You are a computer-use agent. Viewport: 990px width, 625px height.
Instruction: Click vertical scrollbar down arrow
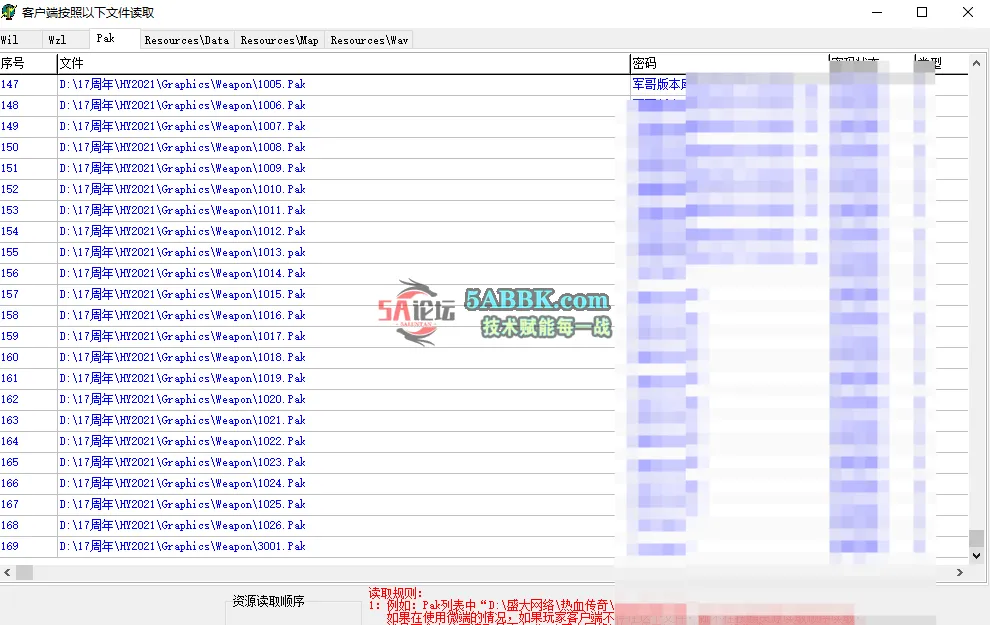pyautogui.click(x=976, y=556)
